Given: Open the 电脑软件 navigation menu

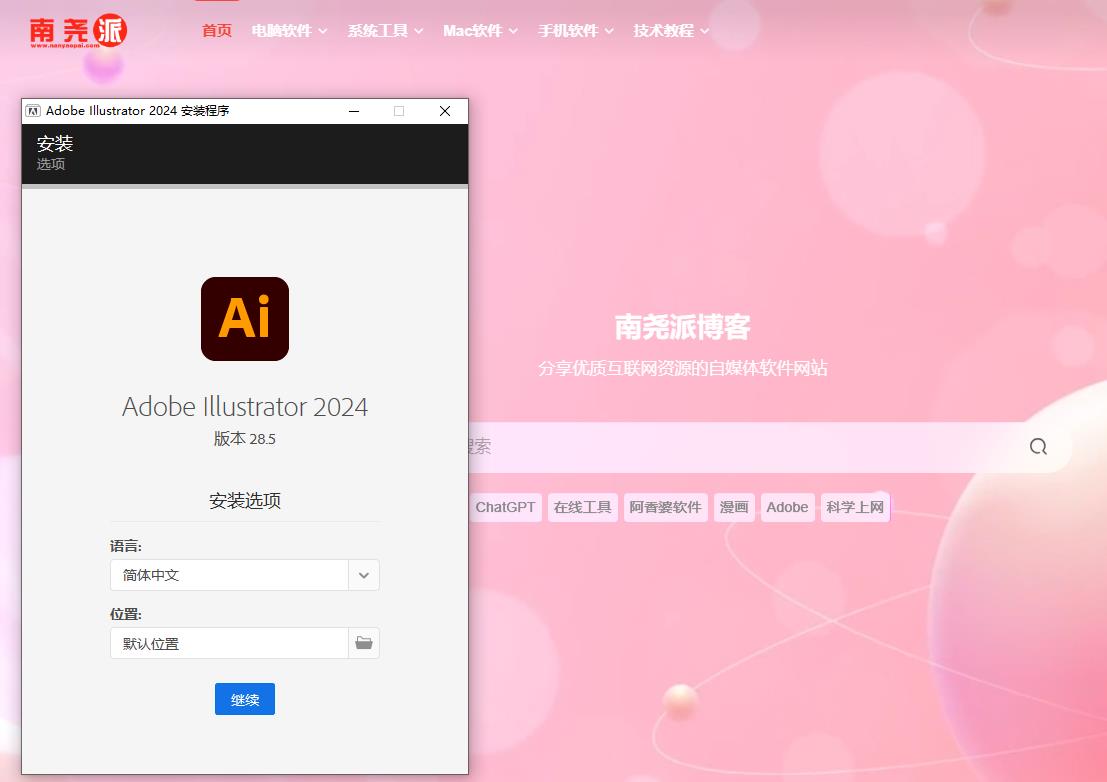Looking at the screenshot, I should point(289,30).
